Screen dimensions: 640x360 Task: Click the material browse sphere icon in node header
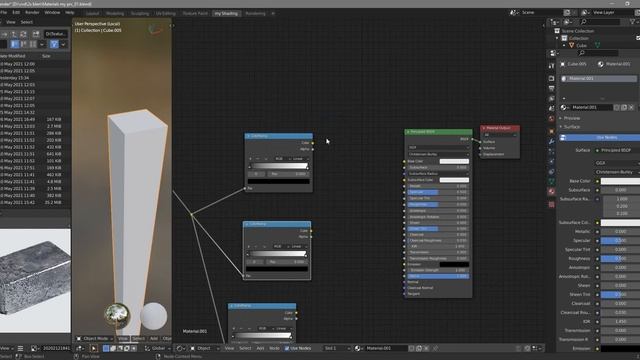tap(358, 348)
